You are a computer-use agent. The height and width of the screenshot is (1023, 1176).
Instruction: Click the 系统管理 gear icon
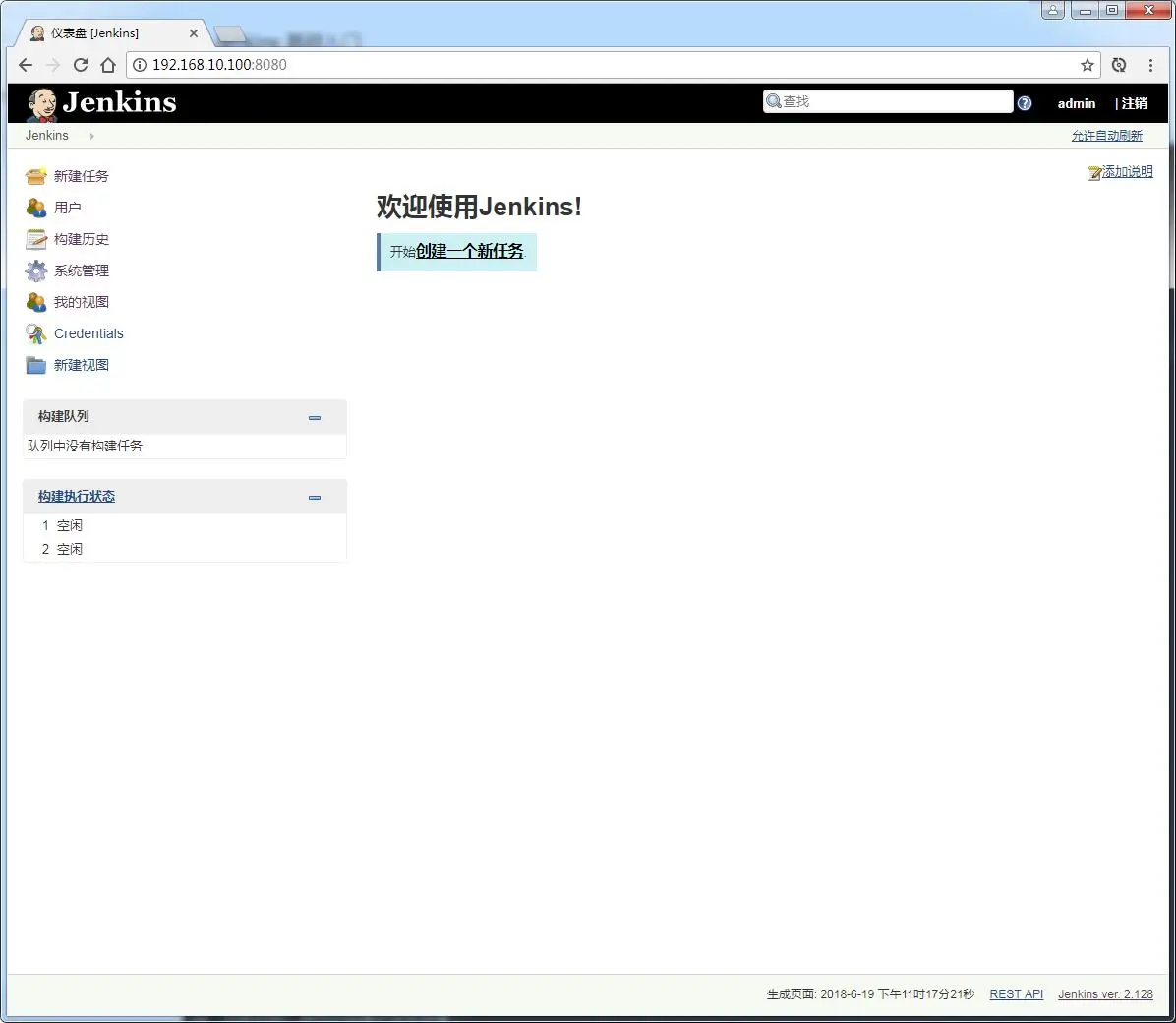click(35, 271)
